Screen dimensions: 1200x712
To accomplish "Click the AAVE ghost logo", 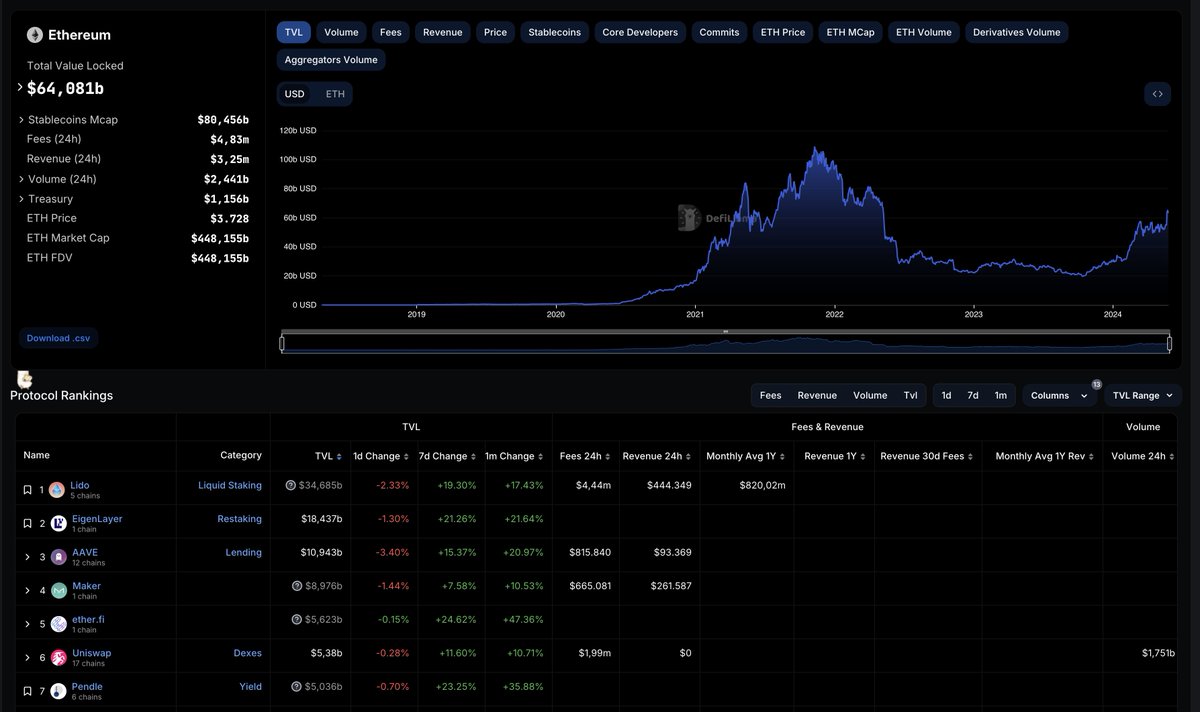I will point(58,557).
